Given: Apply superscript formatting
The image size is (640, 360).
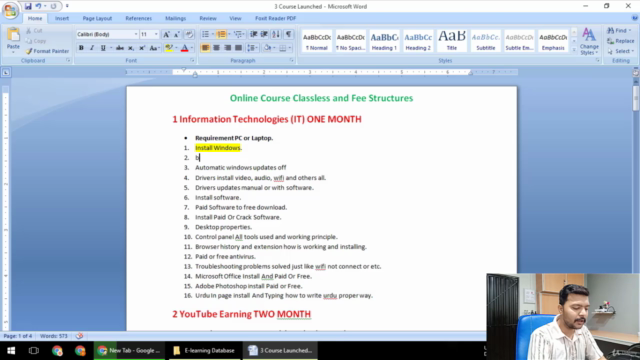Looking at the screenshot, I should click(x=142, y=48).
